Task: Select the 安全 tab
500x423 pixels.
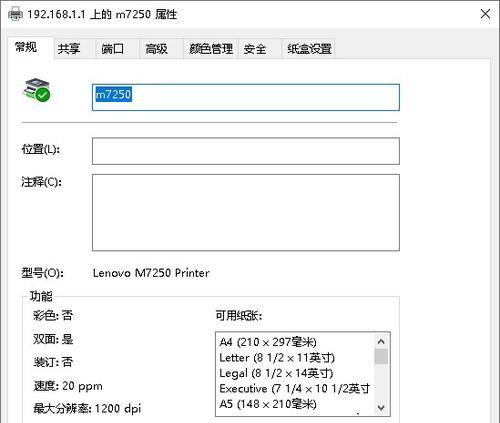Action: point(255,49)
